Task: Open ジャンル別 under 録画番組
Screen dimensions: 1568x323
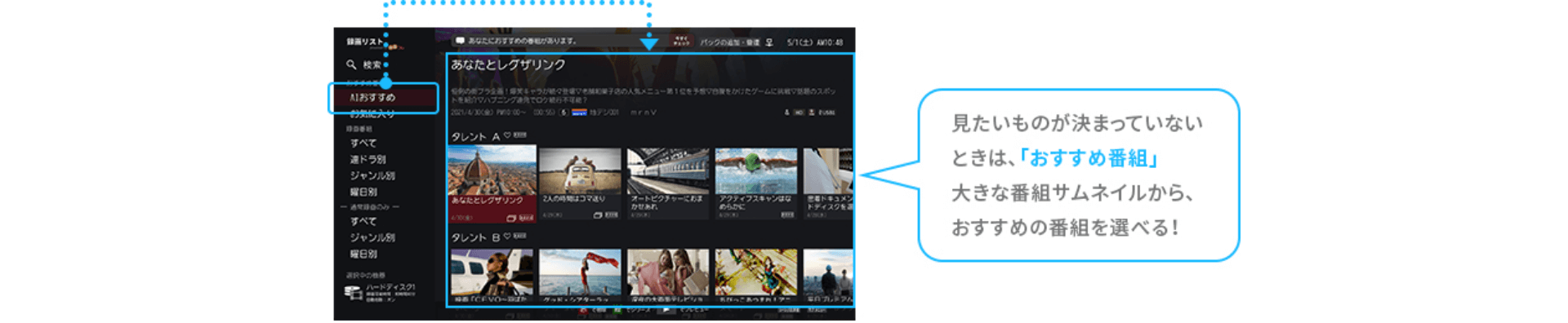Action: tap(372, 175)
